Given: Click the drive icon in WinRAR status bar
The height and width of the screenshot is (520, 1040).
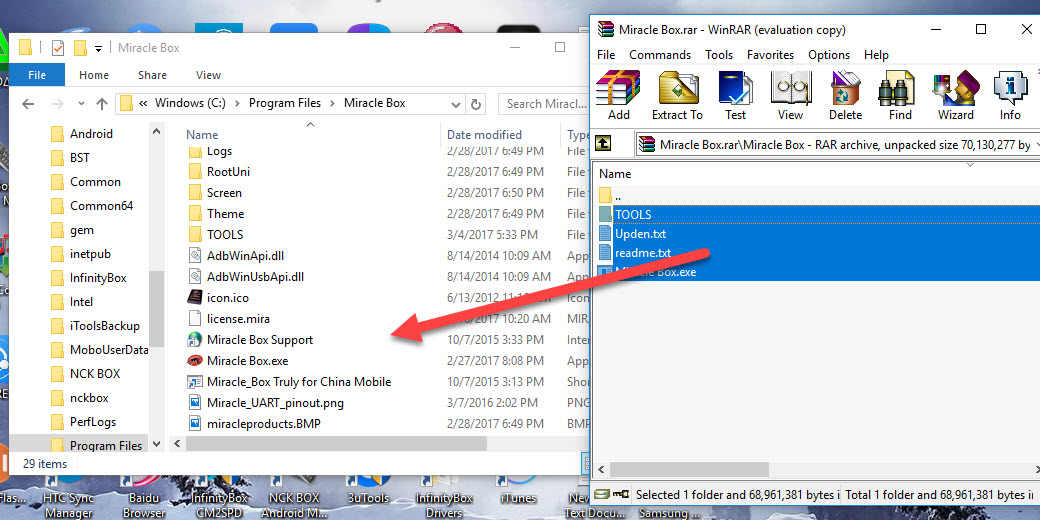Looking at the screenshot, I should 602,494.
